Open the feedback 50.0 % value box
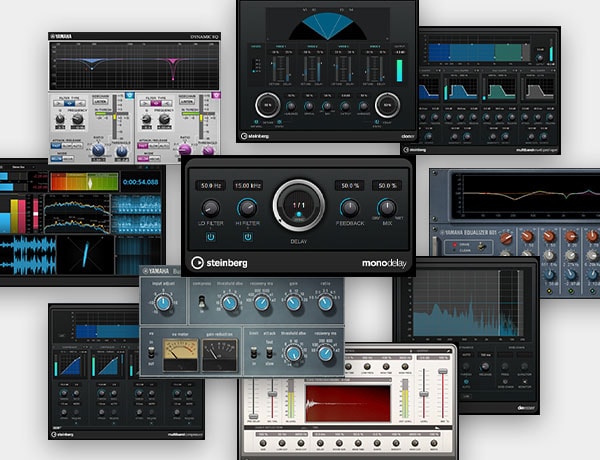The image size is (600, 460). [x=349, y=186]
